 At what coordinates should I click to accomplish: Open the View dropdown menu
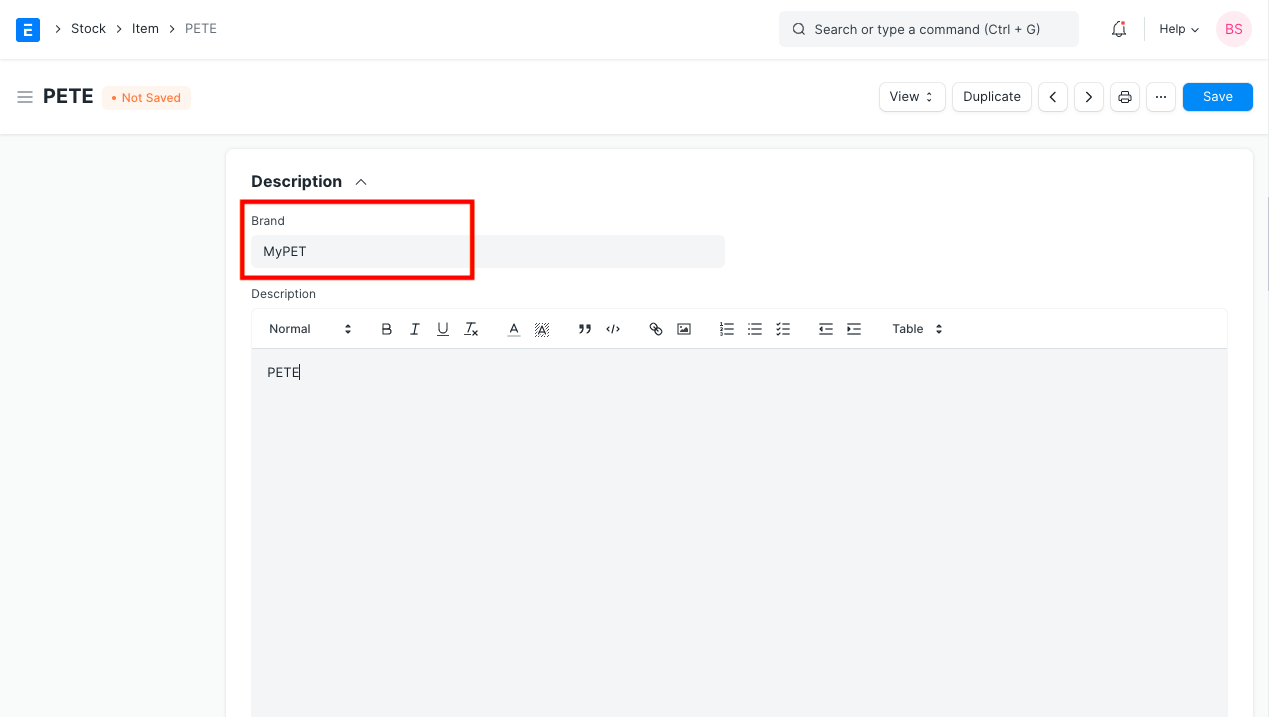click(912, 97)
